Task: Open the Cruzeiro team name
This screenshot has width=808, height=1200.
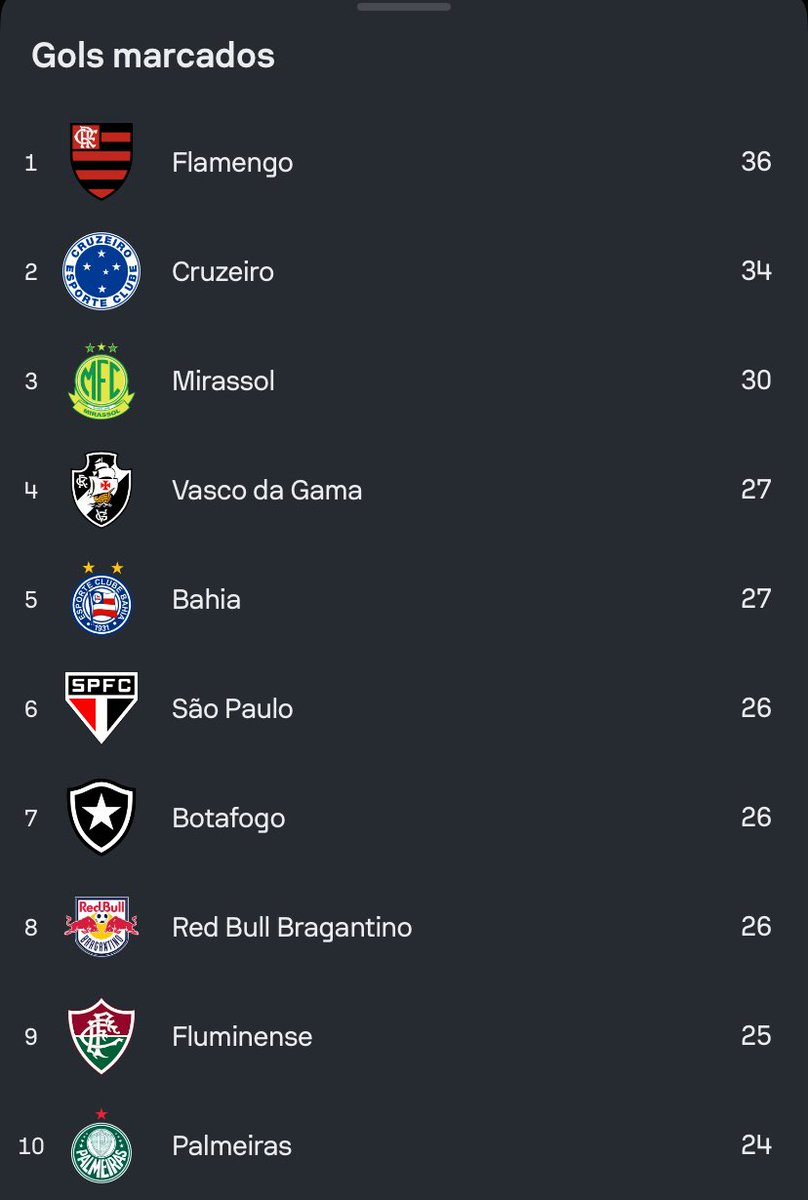Action: coord(222,271)
